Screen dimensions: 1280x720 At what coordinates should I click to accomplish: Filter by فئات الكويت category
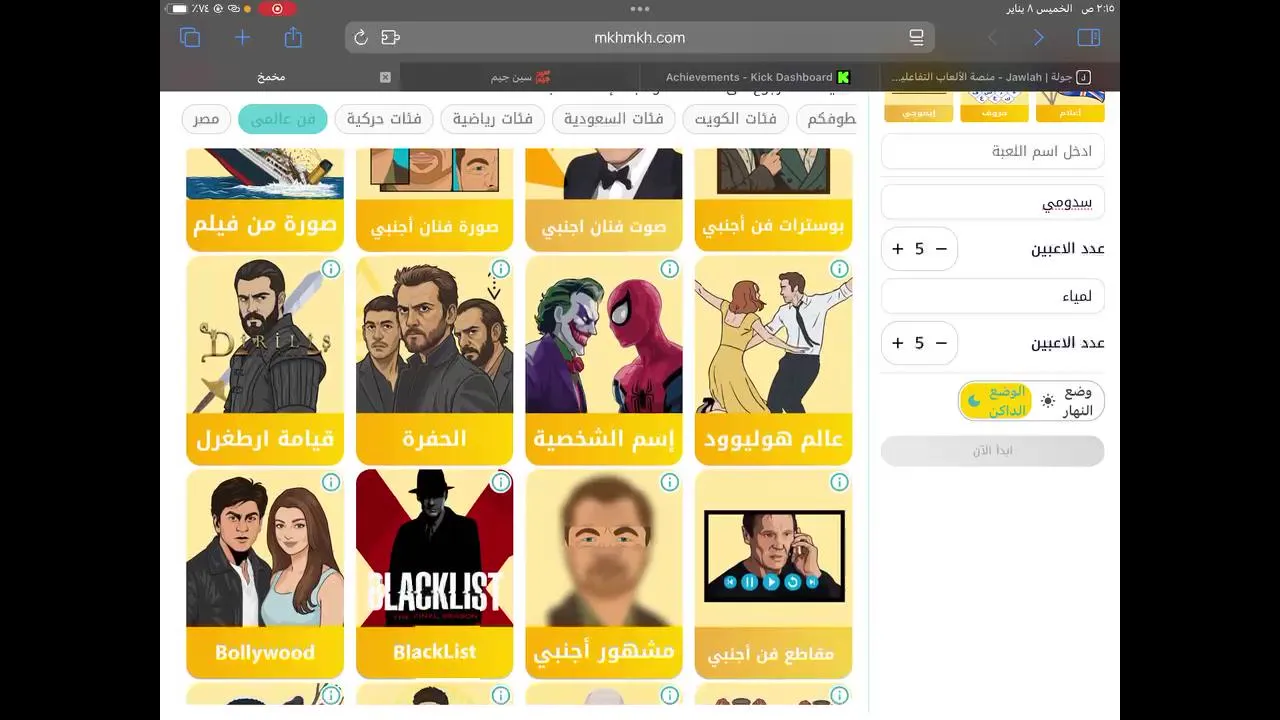736,119
